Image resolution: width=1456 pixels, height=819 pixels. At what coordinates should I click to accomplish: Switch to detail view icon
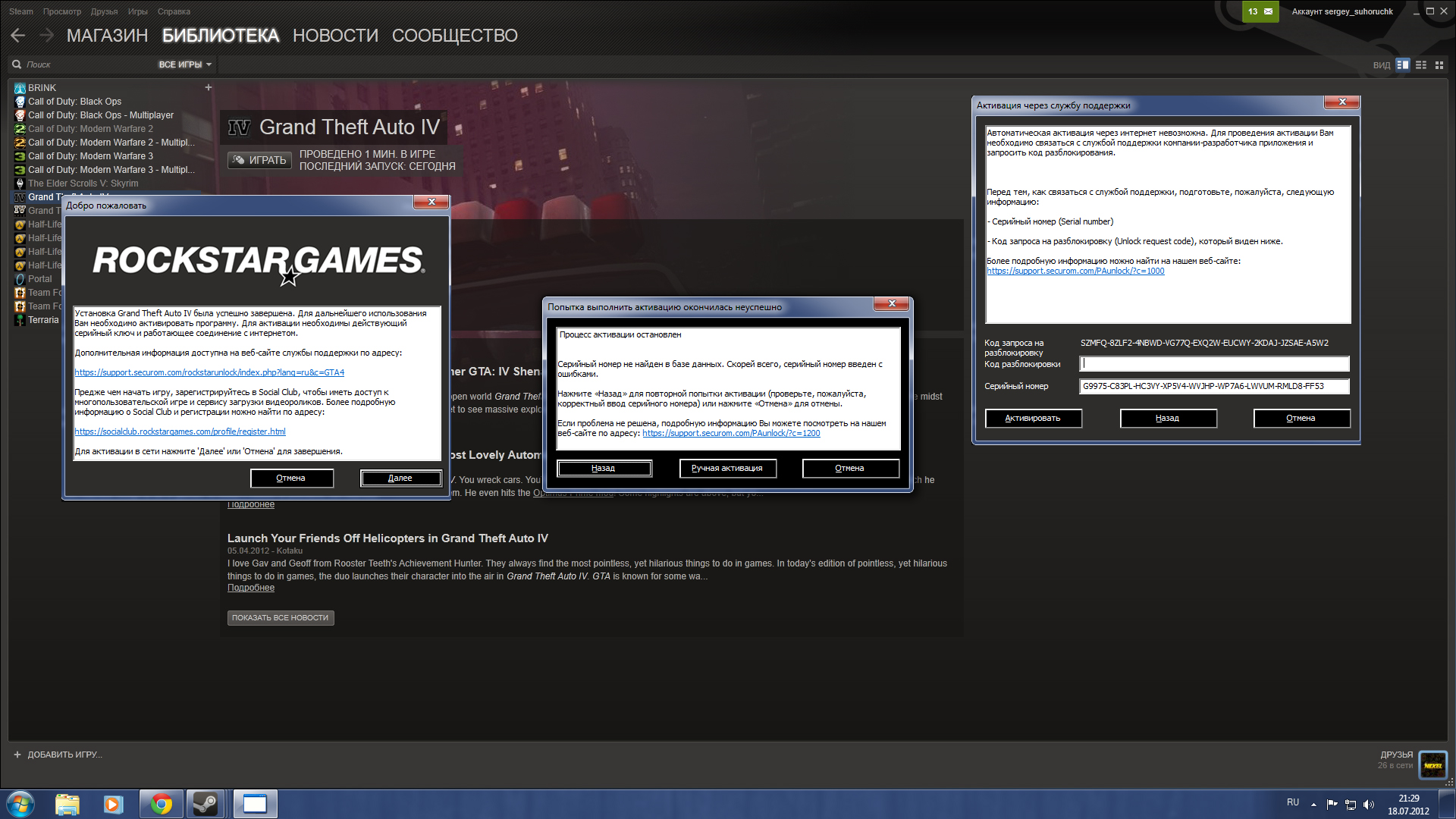coord(1403,65)
